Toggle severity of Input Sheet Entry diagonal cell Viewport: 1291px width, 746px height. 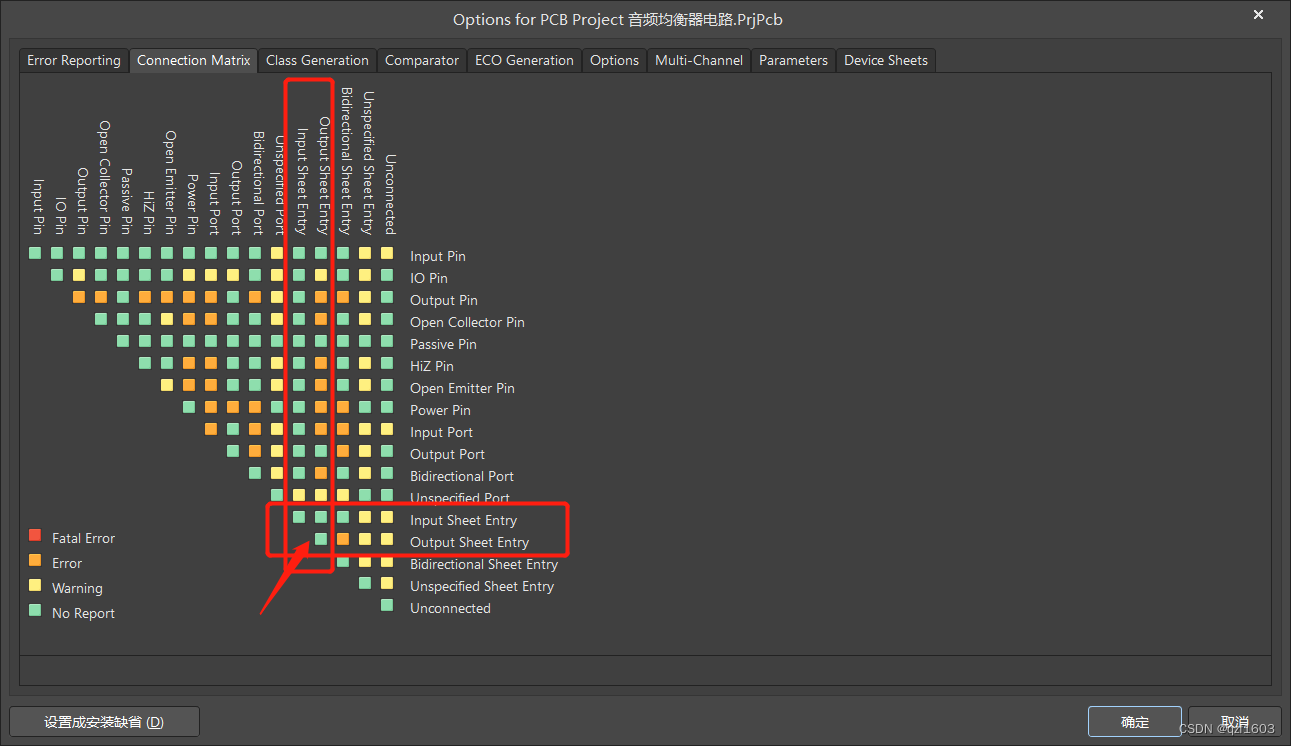[299, 517]
